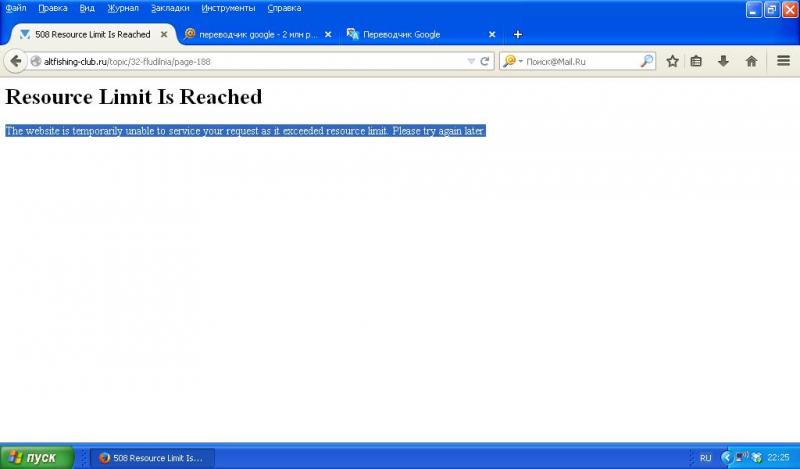Open the Закладки menu
Viewport: 800px width, 469px height.
[x=170, y=8]
